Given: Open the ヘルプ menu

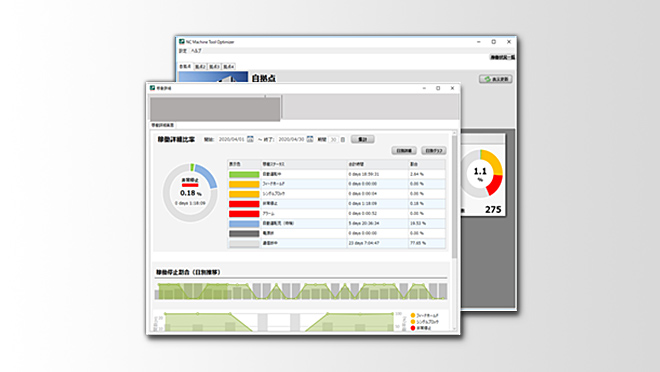Looking at the screenshot, I should click(196, 51).
